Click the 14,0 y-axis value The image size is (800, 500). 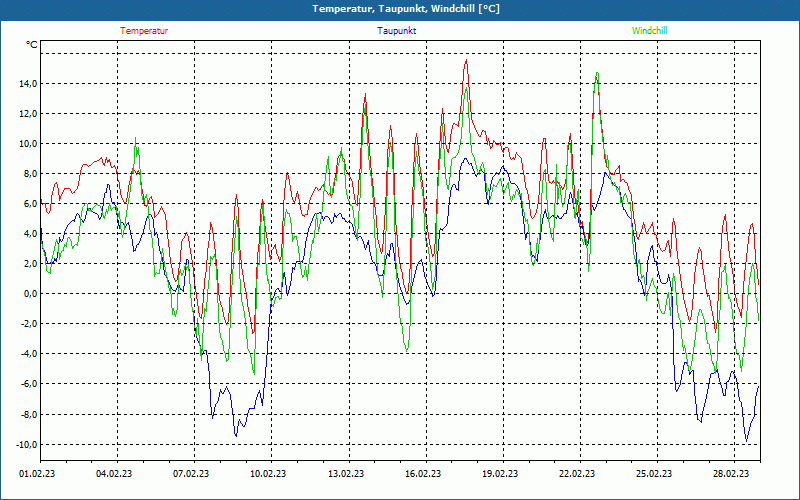pos(29,83)
